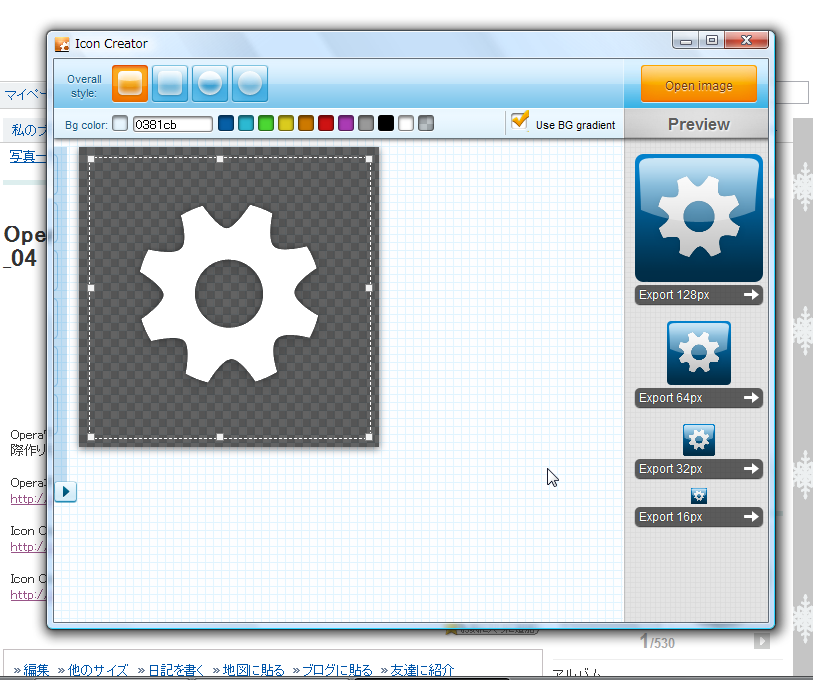Pick the red background color swatch
The width and height of the screenshot is (813, 680).
tap(326, 123)
